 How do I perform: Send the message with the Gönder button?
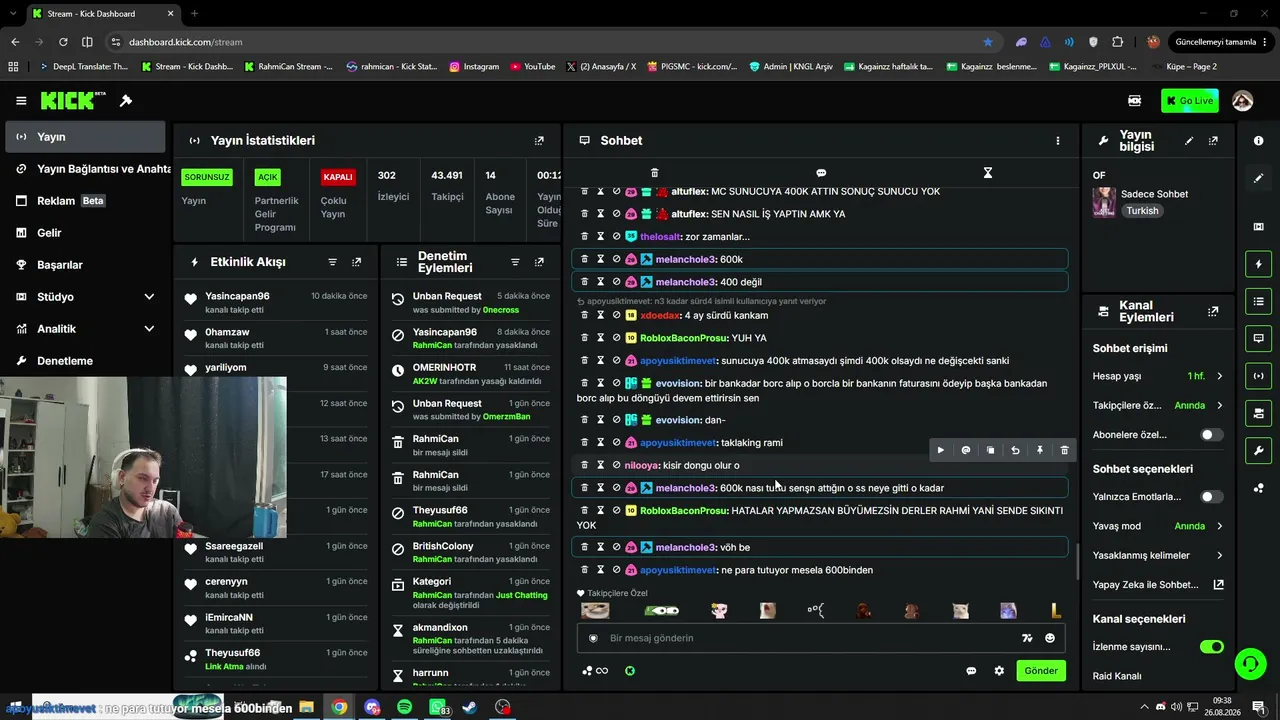(x=1040, y=671)
